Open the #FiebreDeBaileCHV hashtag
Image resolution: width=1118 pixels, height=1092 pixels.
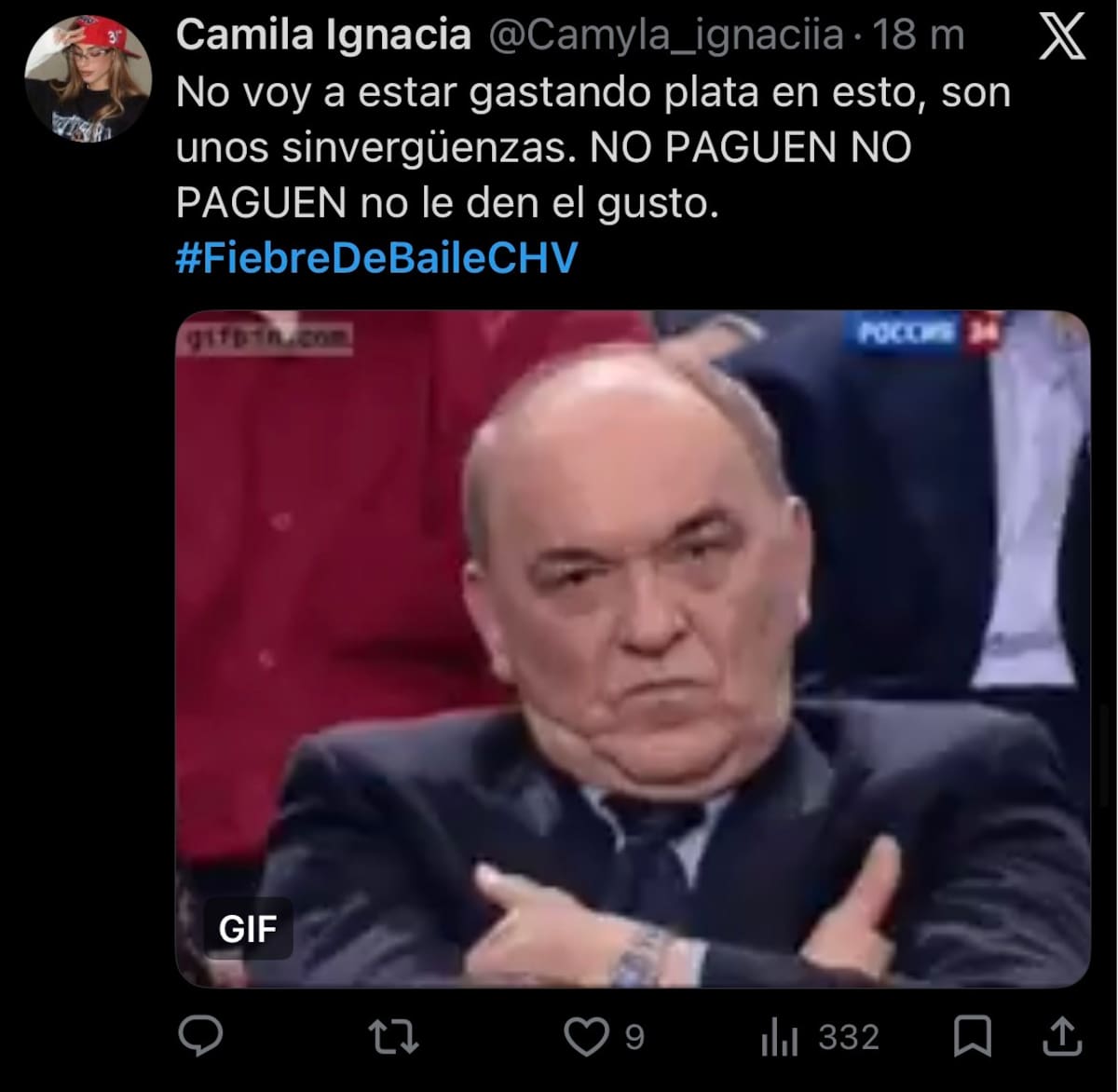click(377, 257)
